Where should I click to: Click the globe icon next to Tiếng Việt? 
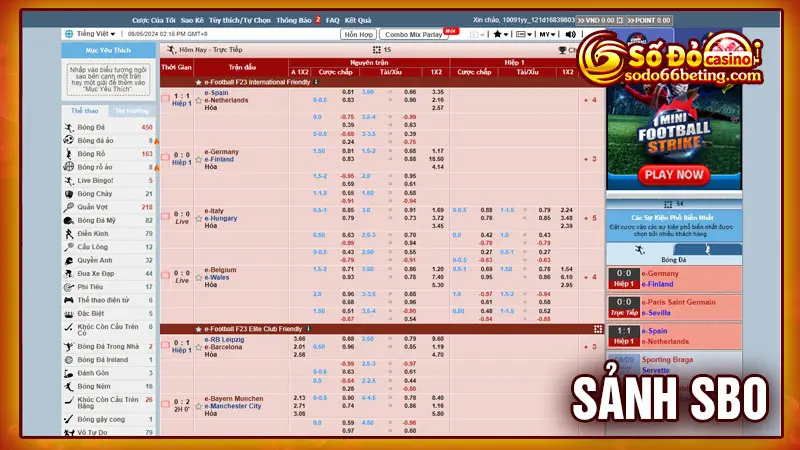[x=66, y=34]
